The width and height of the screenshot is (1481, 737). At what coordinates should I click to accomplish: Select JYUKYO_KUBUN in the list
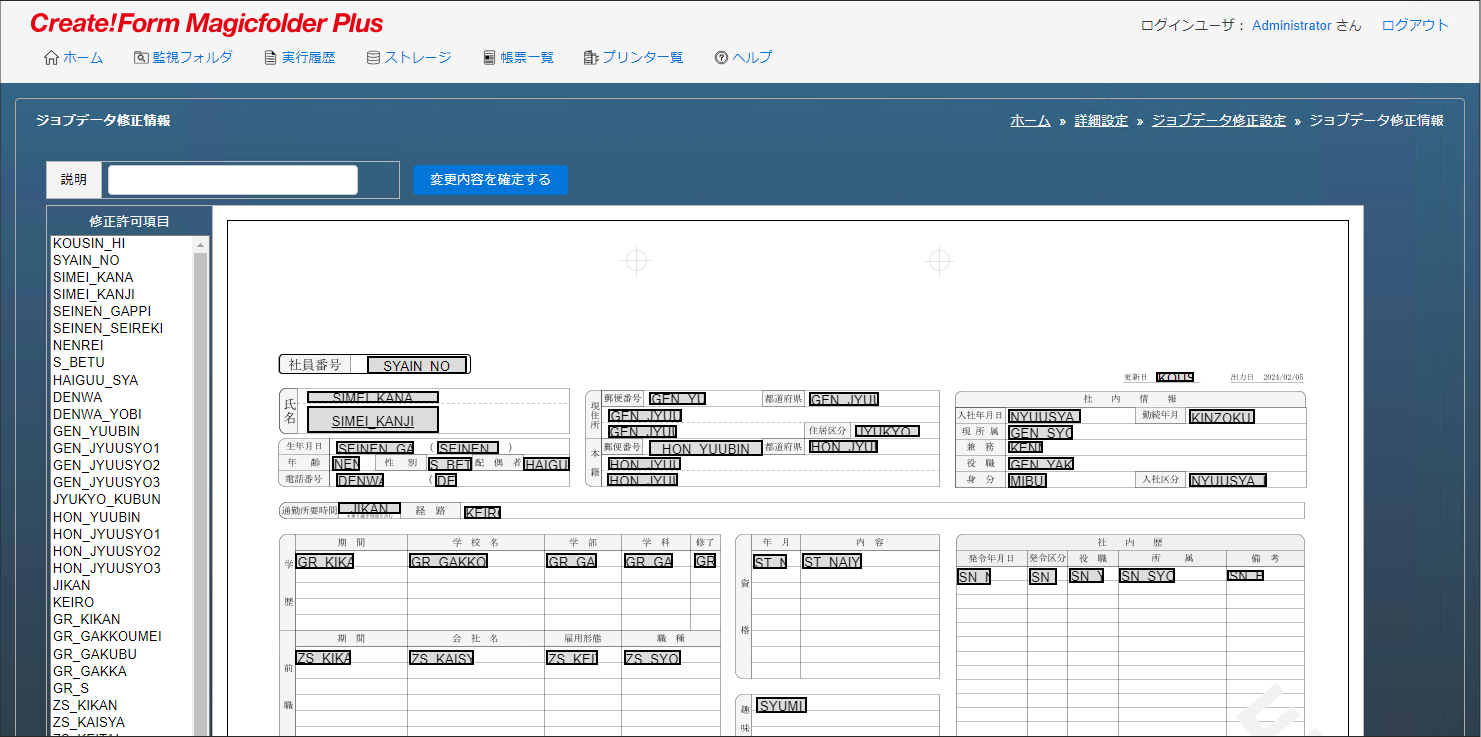coord(107,499)
